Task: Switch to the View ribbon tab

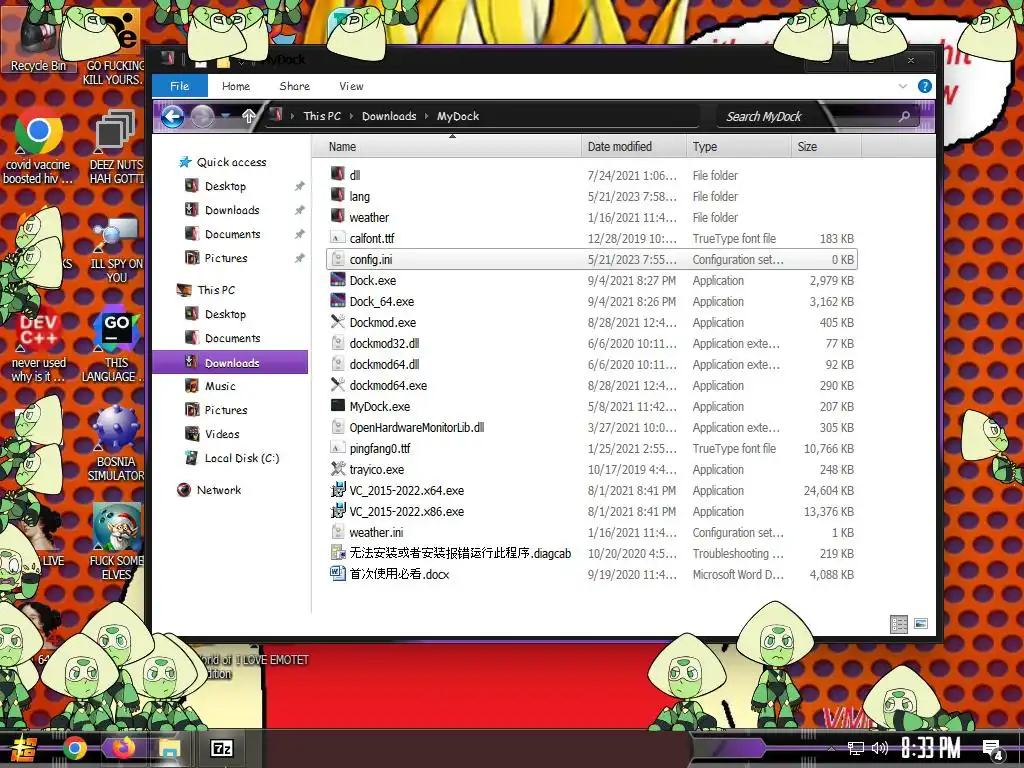Action: (x=351, y=86)
